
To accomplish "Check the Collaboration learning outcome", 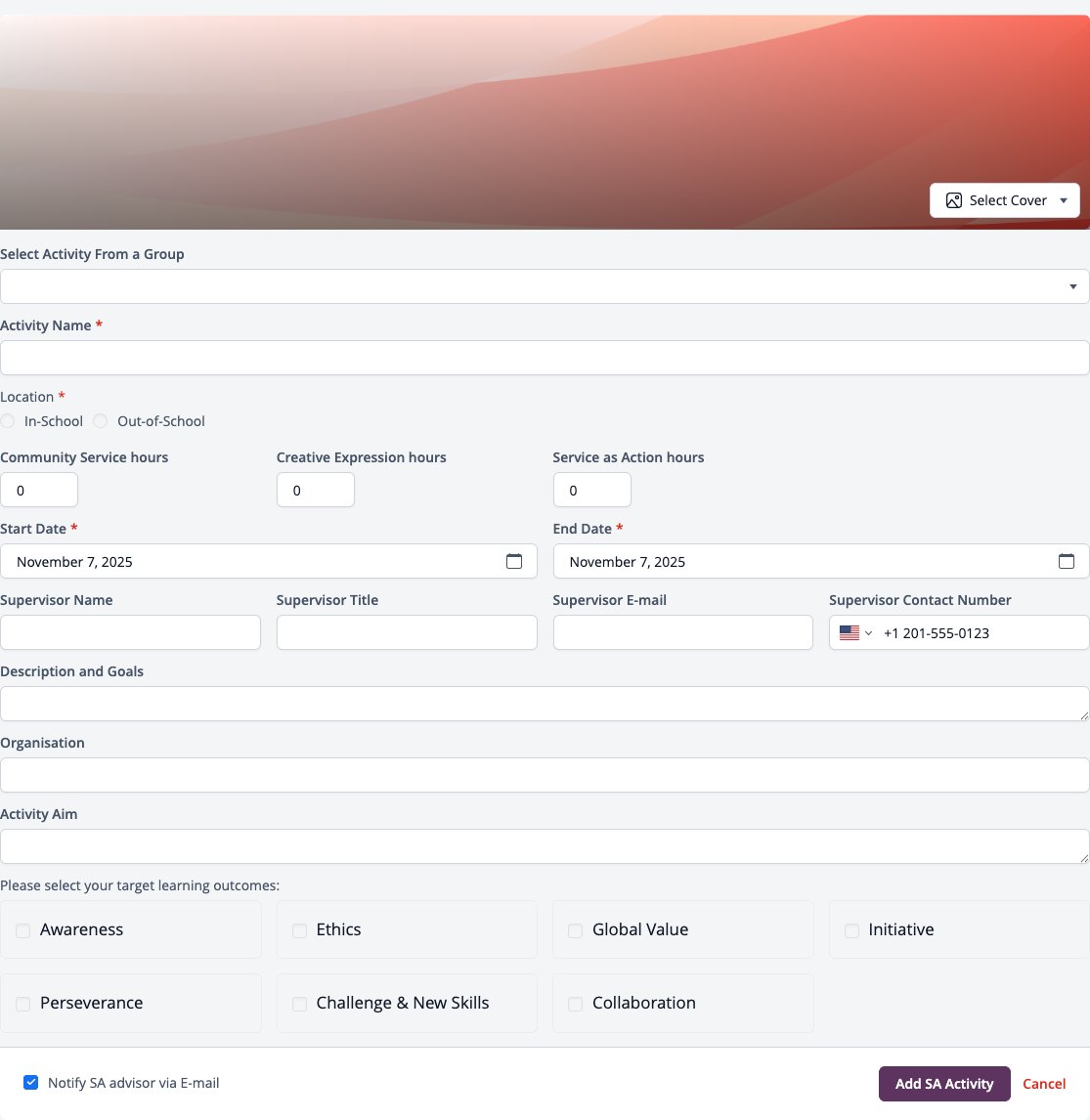I will tap(575, 1005).
